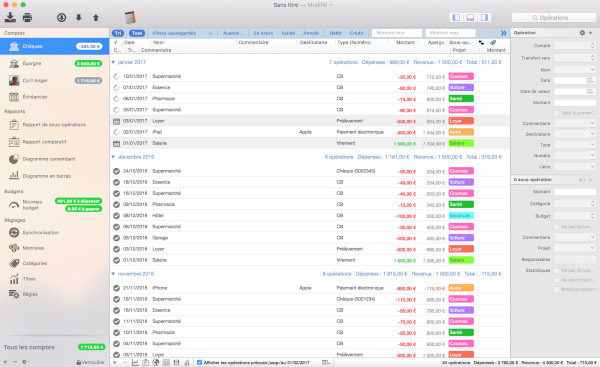Collapse the décembre 2016 group
The width and height of the screenshot is (600, 367).
click(x=113, y=157)
